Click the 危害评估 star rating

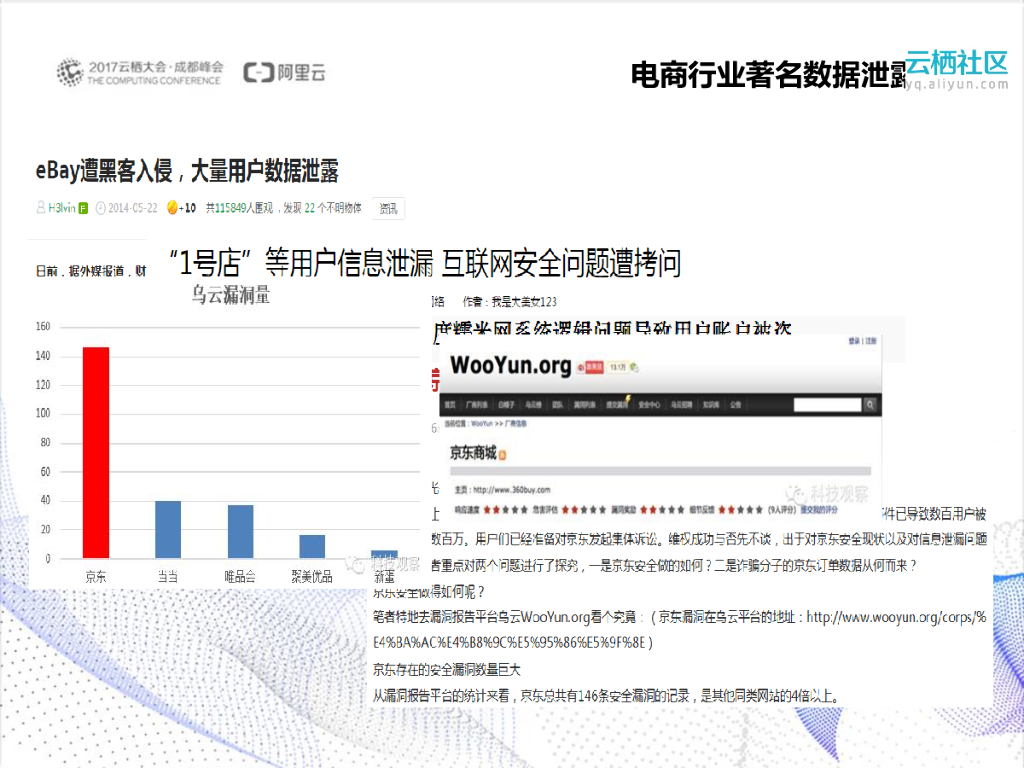pos(584,509)
